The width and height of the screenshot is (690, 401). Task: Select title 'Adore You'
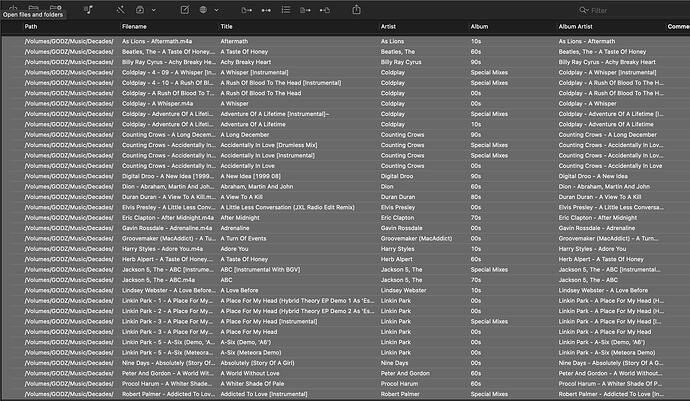pyautogui.click(x=234, y=249)
